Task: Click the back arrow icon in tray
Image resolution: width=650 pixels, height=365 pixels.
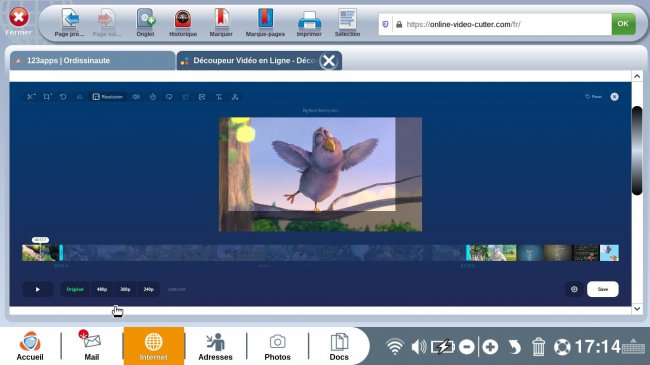Action: [514, 347]
